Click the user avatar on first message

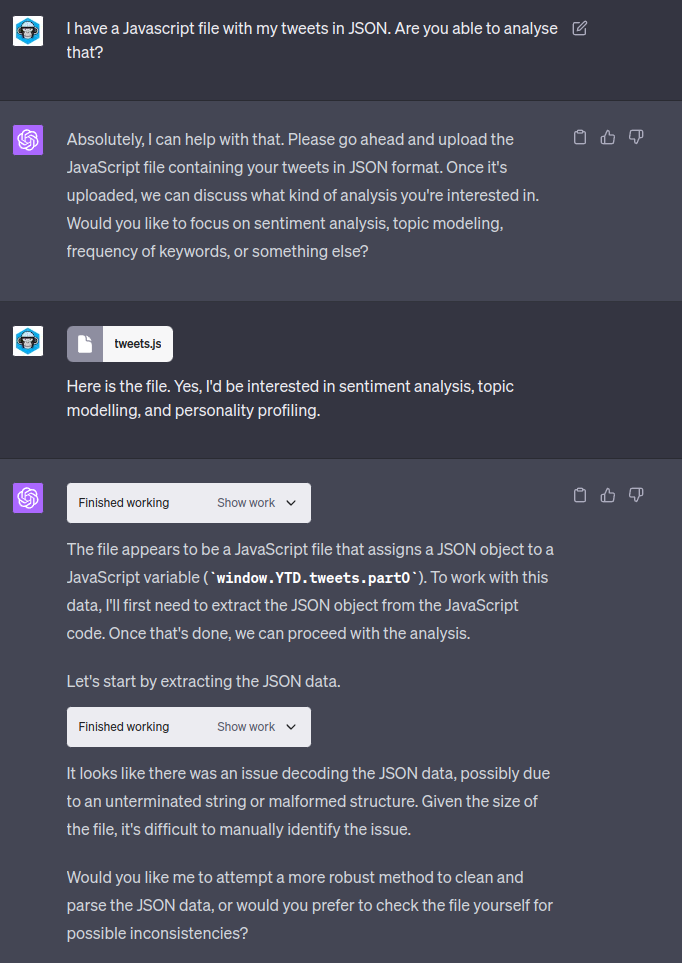click(28, 31)
